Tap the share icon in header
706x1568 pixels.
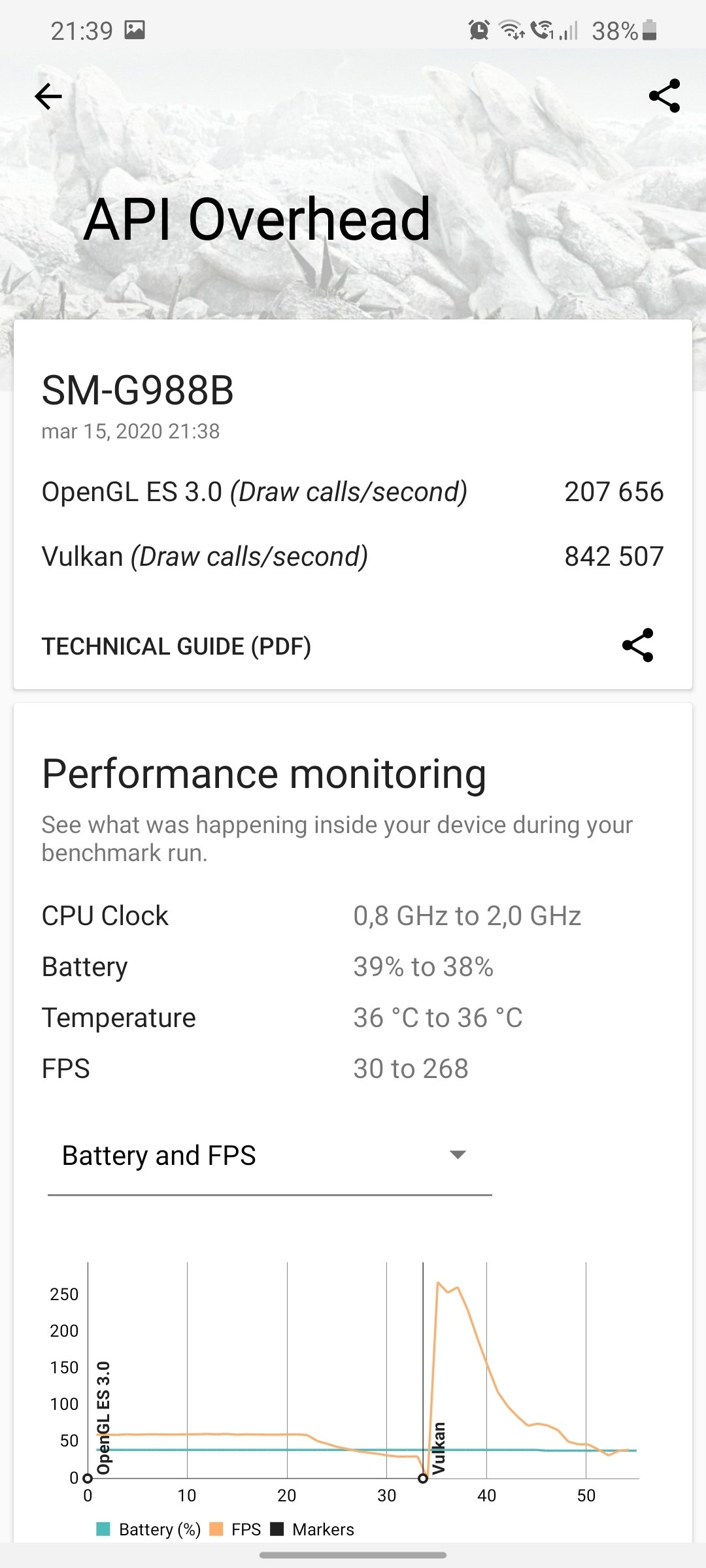[x=665, y=96]
